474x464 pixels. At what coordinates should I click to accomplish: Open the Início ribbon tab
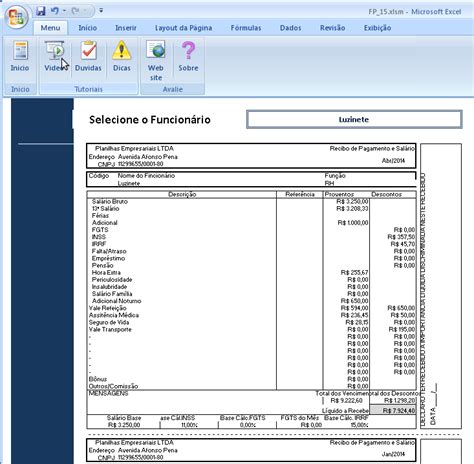click(x=88, y=28)
